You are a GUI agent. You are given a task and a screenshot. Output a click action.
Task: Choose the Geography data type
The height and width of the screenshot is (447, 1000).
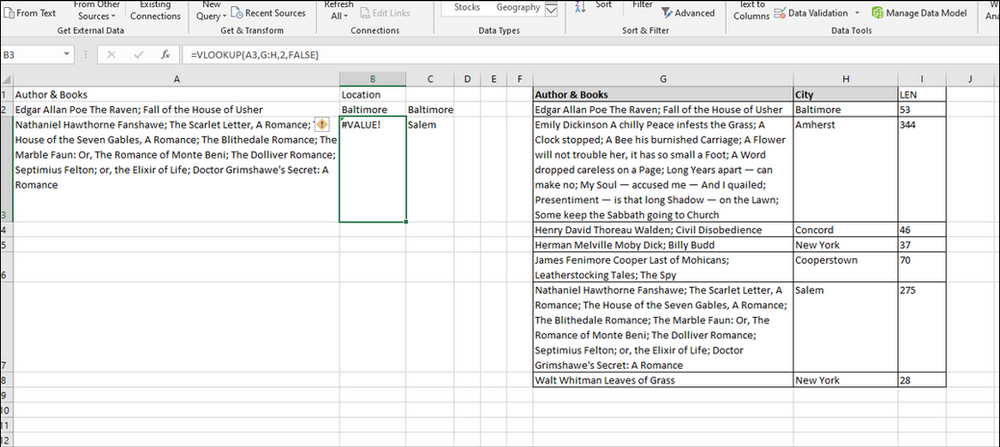click(x=518, y=7)
